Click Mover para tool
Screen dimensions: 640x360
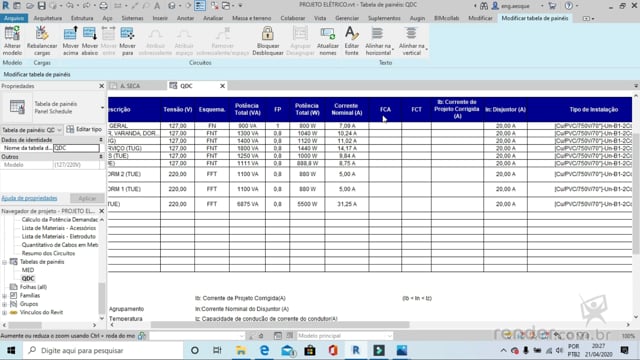coord(127,40)
